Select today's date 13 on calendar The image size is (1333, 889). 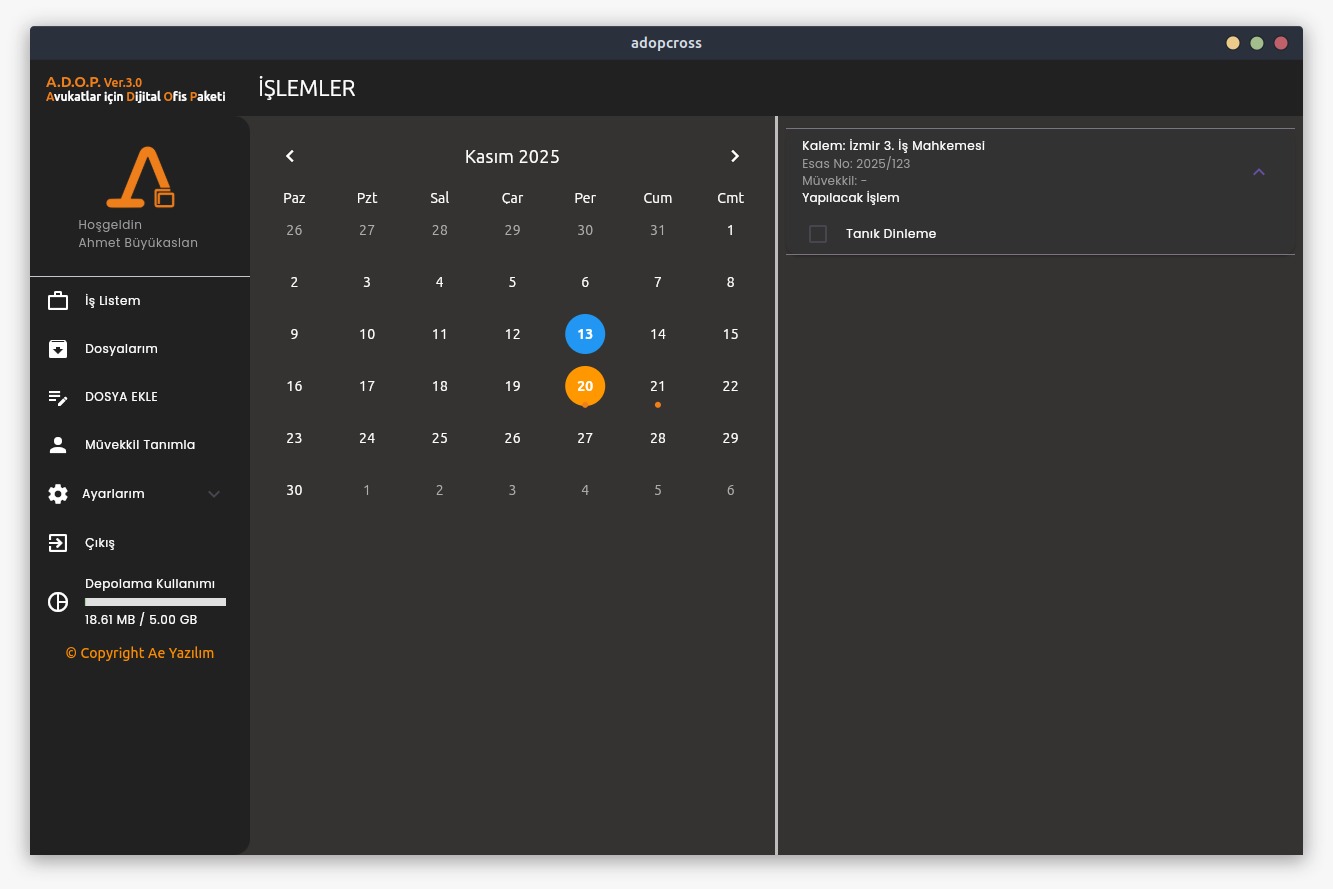point(585,334)
